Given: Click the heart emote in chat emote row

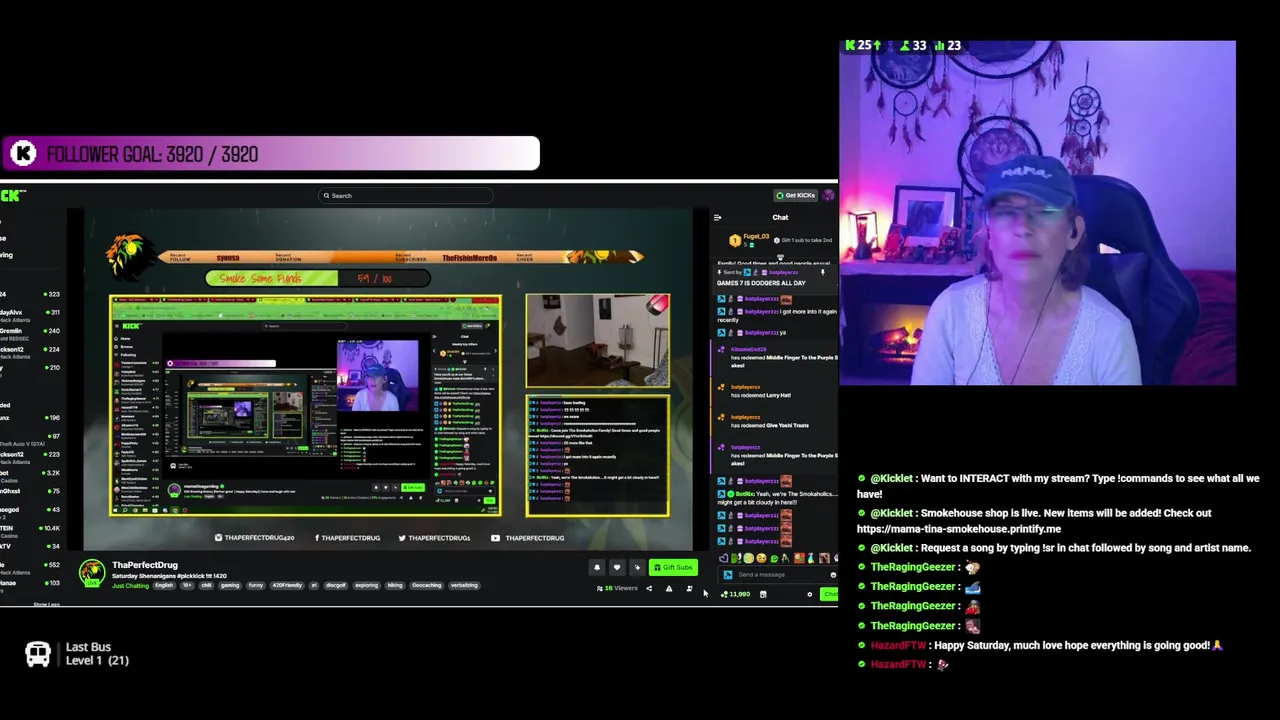Looking at the screenshot, I should (723, 558).
